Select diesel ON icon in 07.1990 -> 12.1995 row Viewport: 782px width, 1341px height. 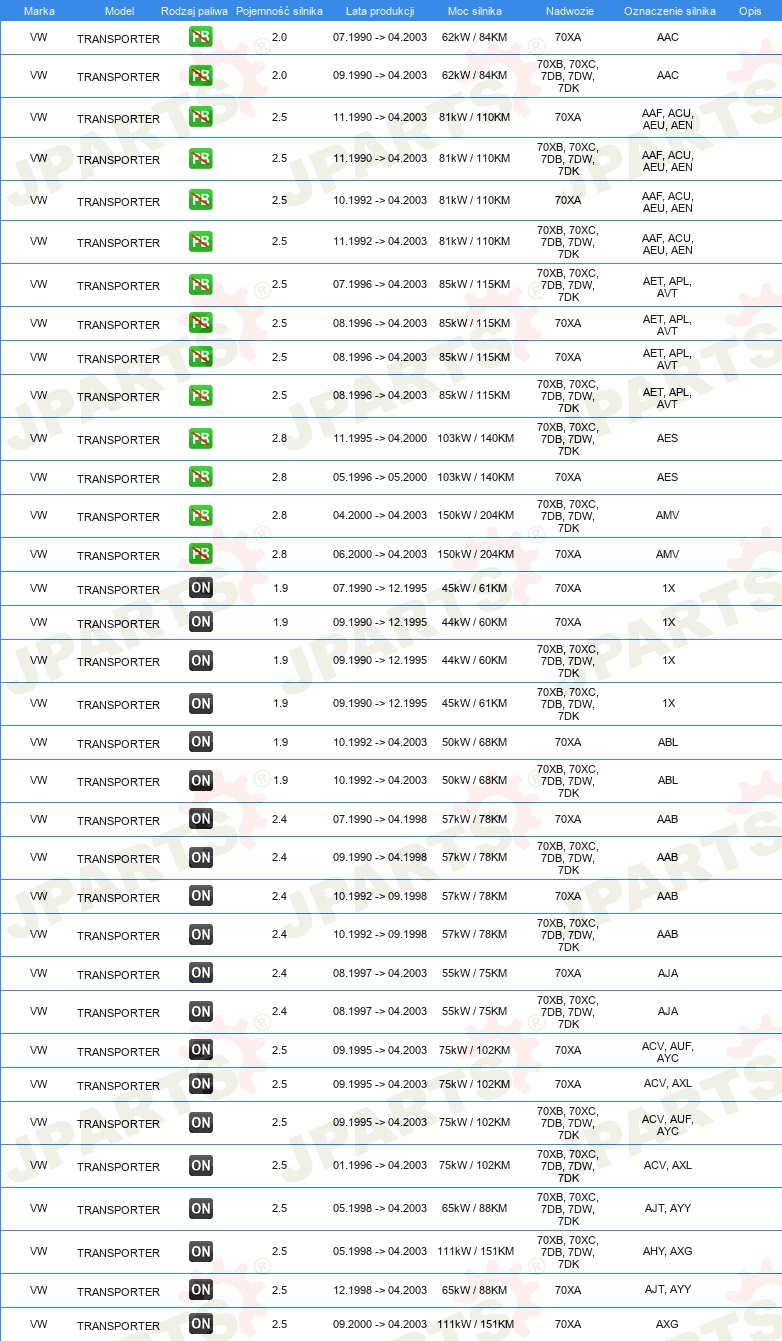tap(200, 588)
